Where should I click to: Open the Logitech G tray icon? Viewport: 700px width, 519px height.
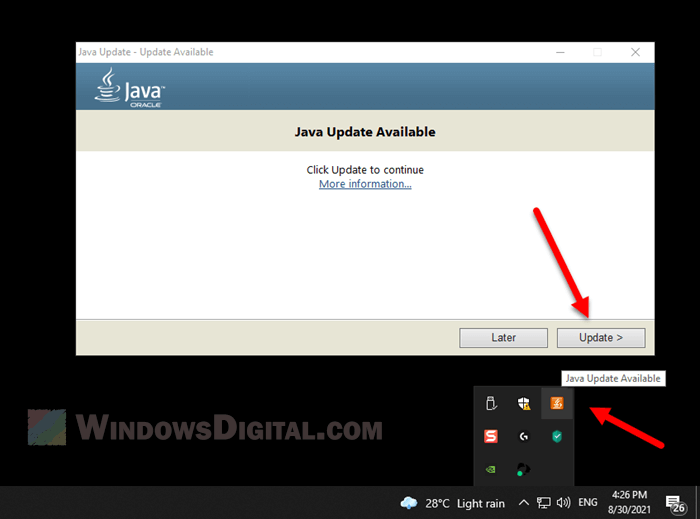(524, 436)
